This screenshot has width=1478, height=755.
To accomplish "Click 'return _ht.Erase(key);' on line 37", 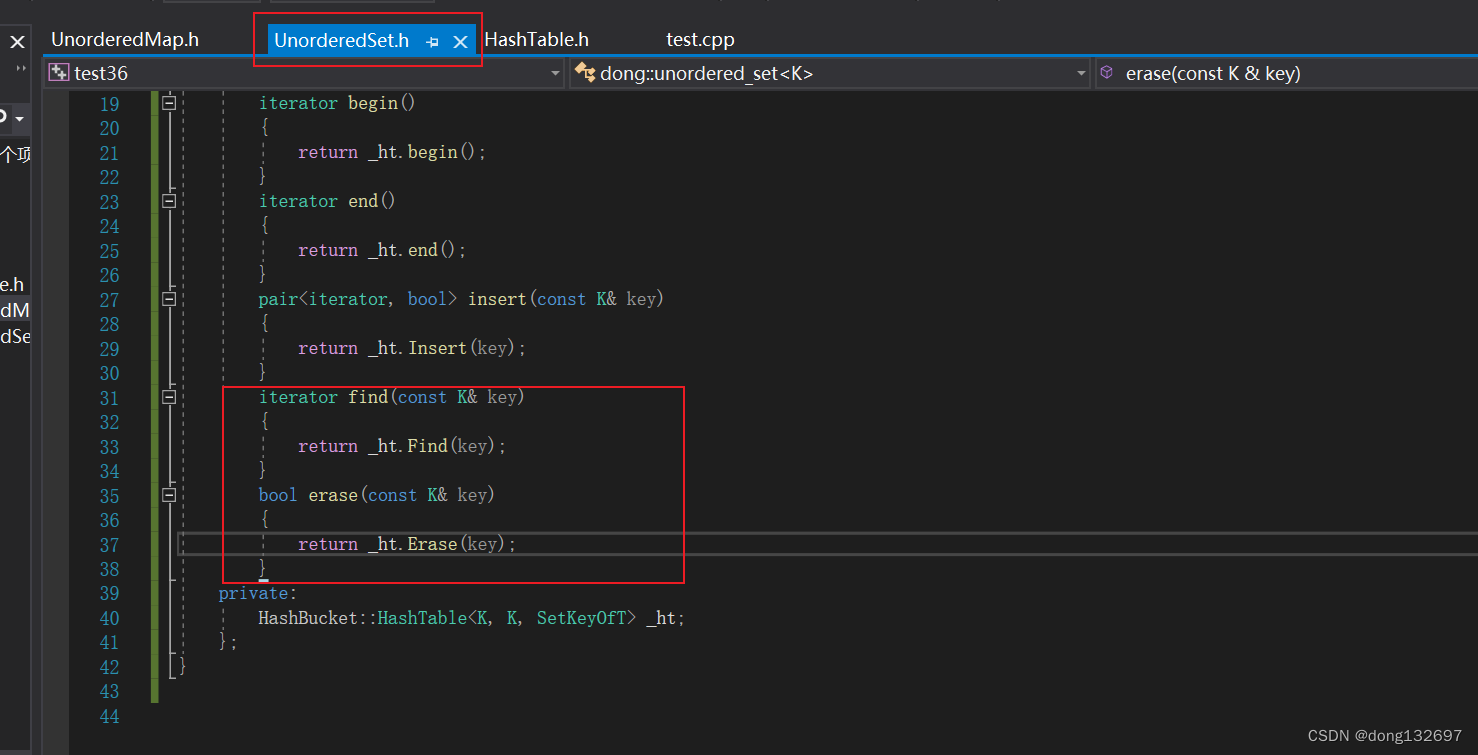I will pos(407,544).
